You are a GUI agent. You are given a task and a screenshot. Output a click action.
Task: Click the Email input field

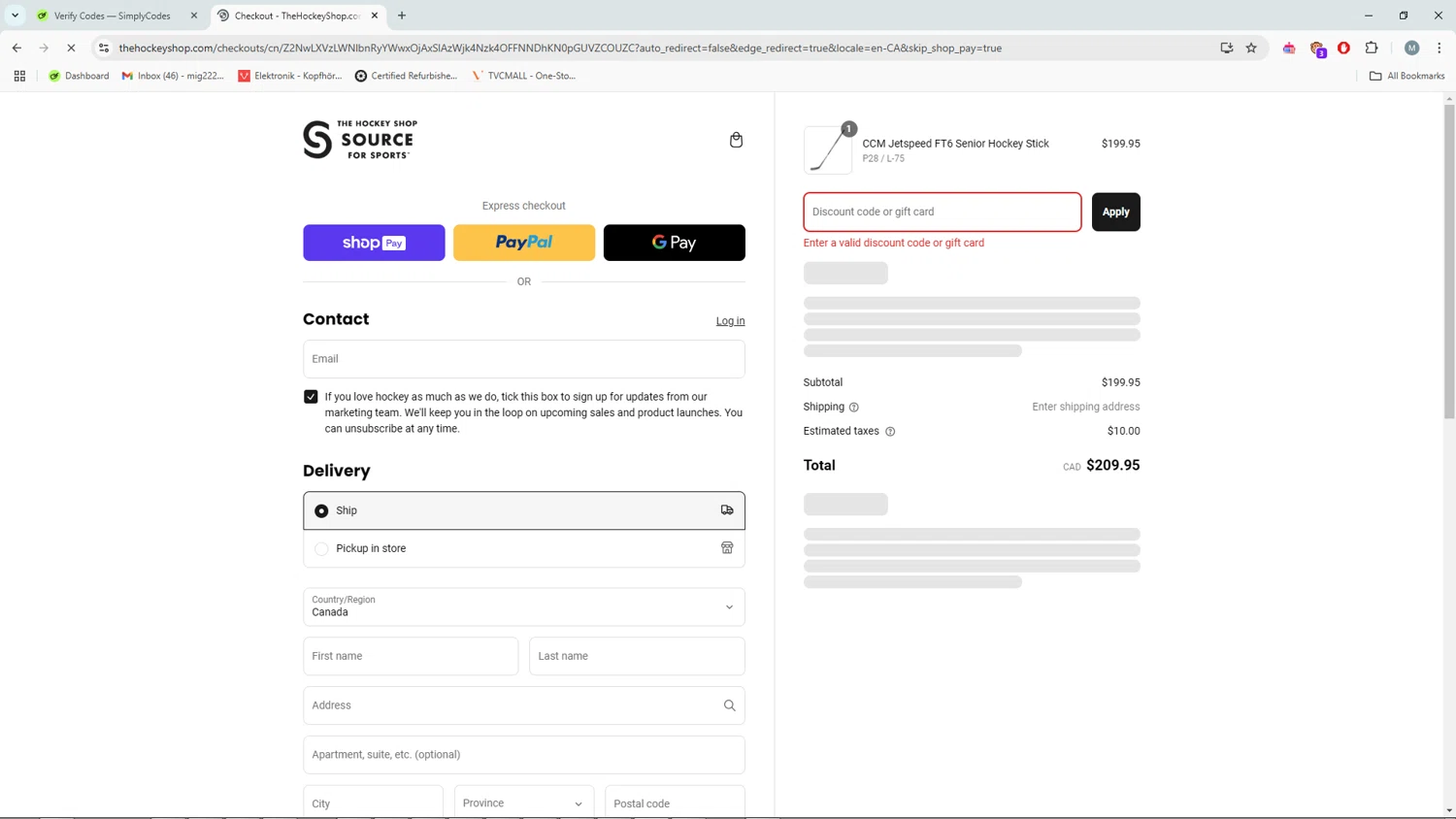click(x=524, y=359)
